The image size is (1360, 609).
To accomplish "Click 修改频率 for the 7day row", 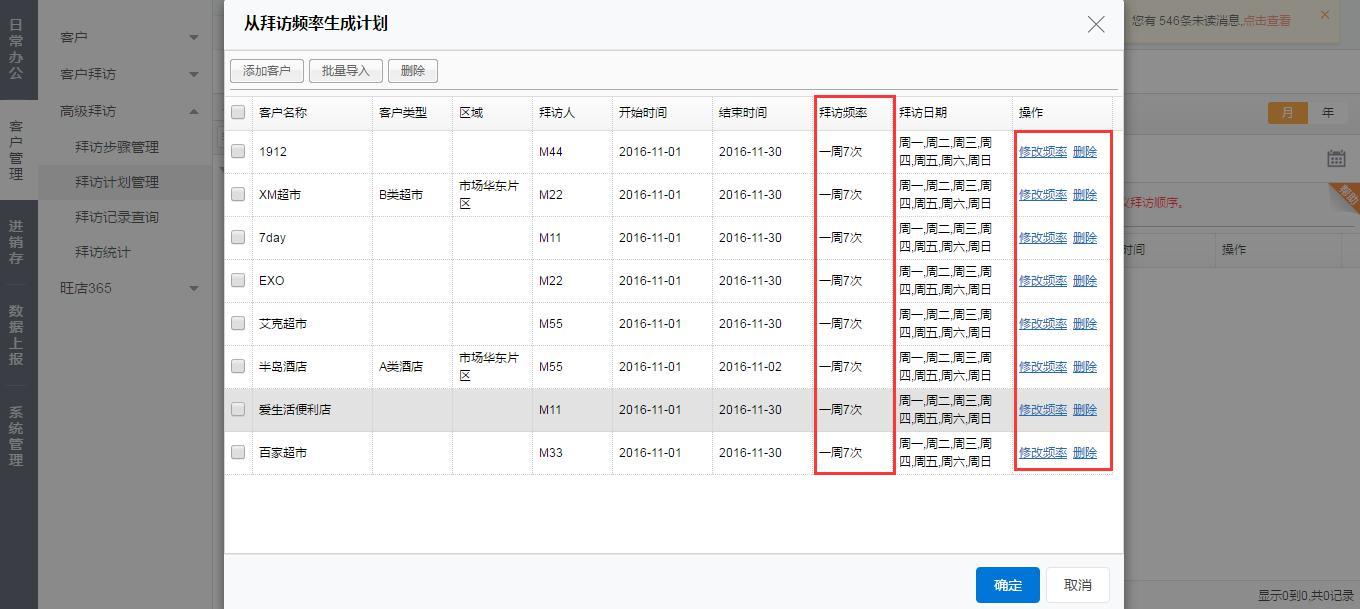I will (x=1042, y=238).
